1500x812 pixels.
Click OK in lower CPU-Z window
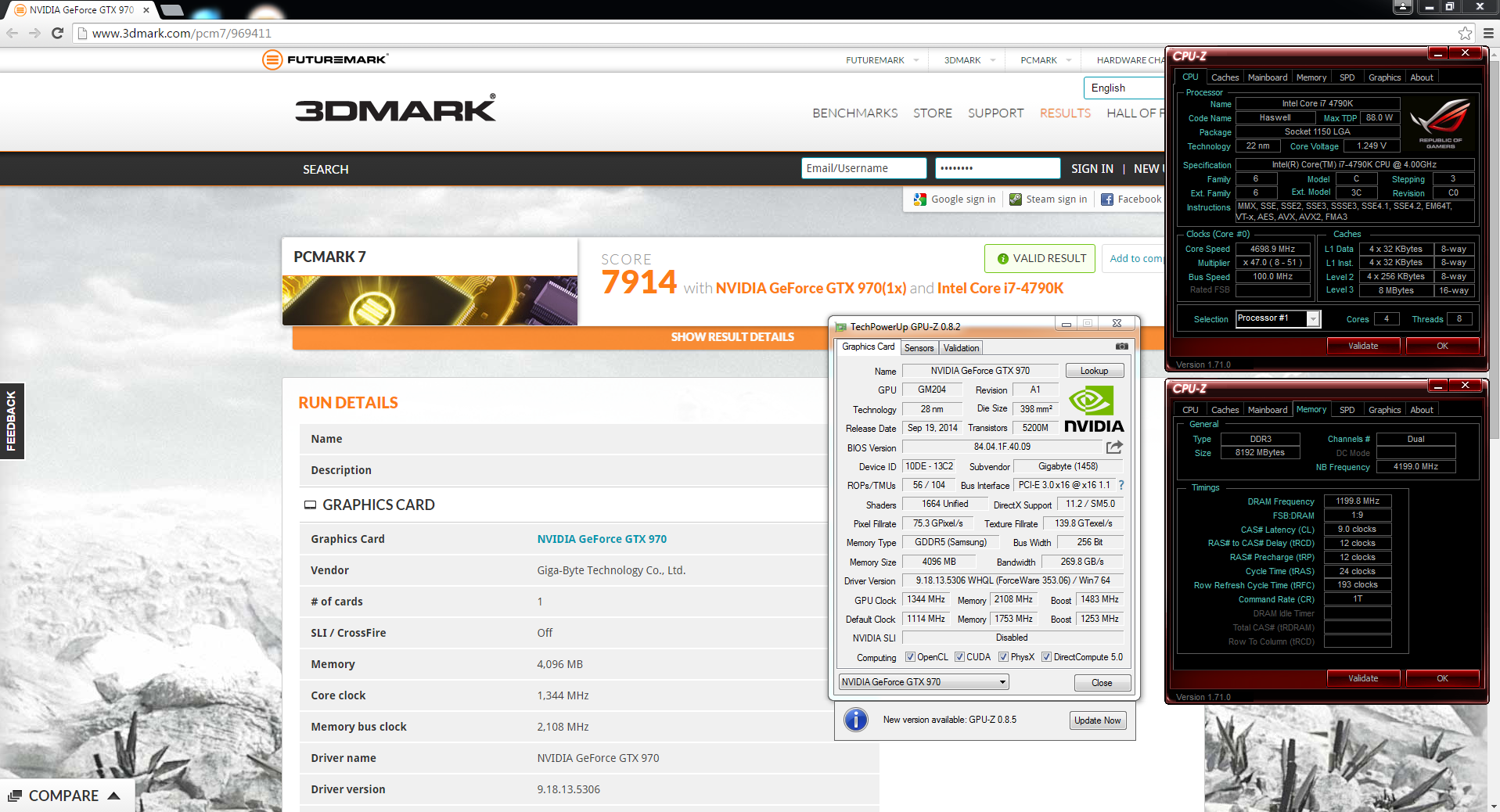point(1442,678)
